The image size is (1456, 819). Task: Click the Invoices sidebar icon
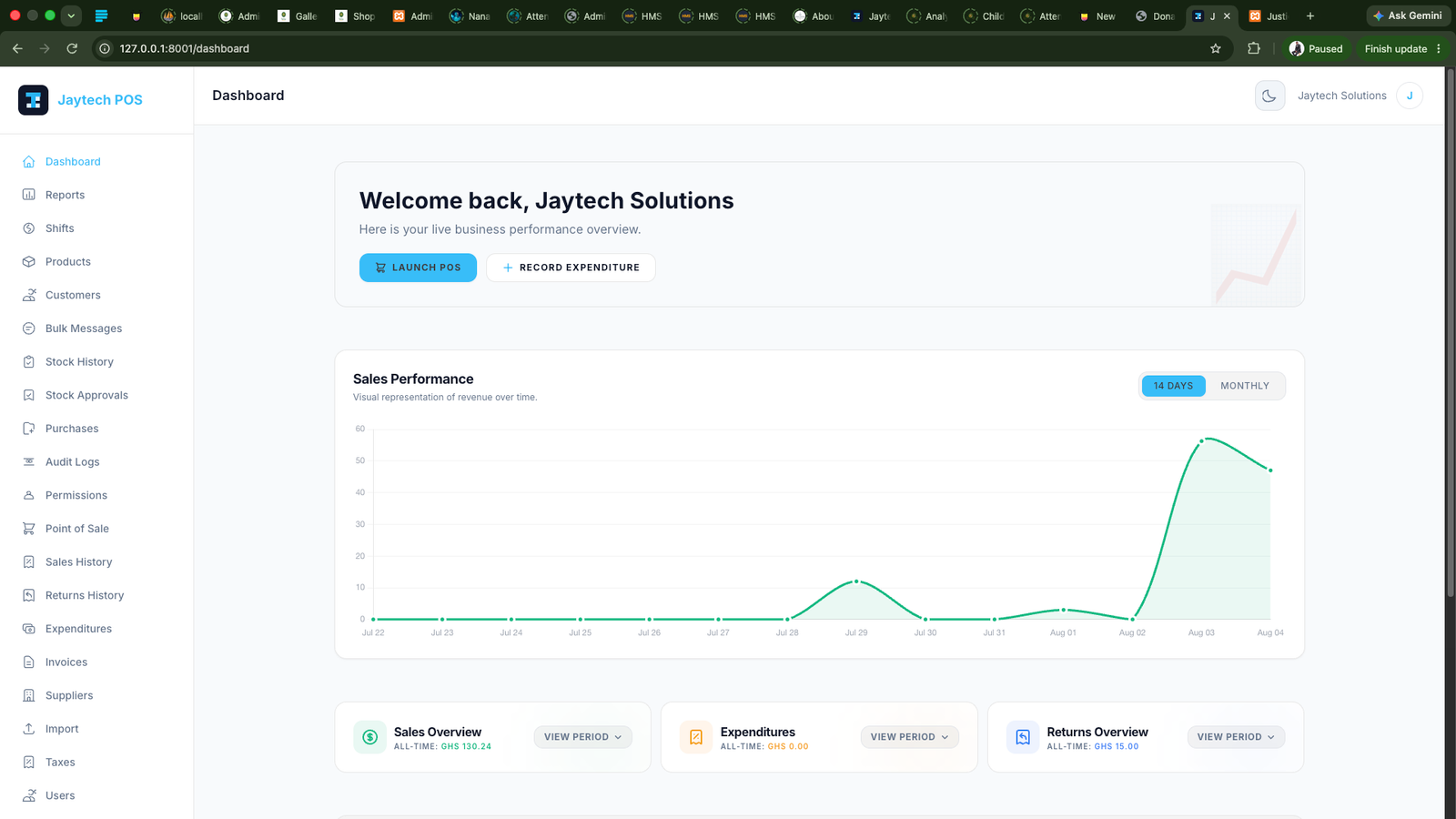coord(29,662)
